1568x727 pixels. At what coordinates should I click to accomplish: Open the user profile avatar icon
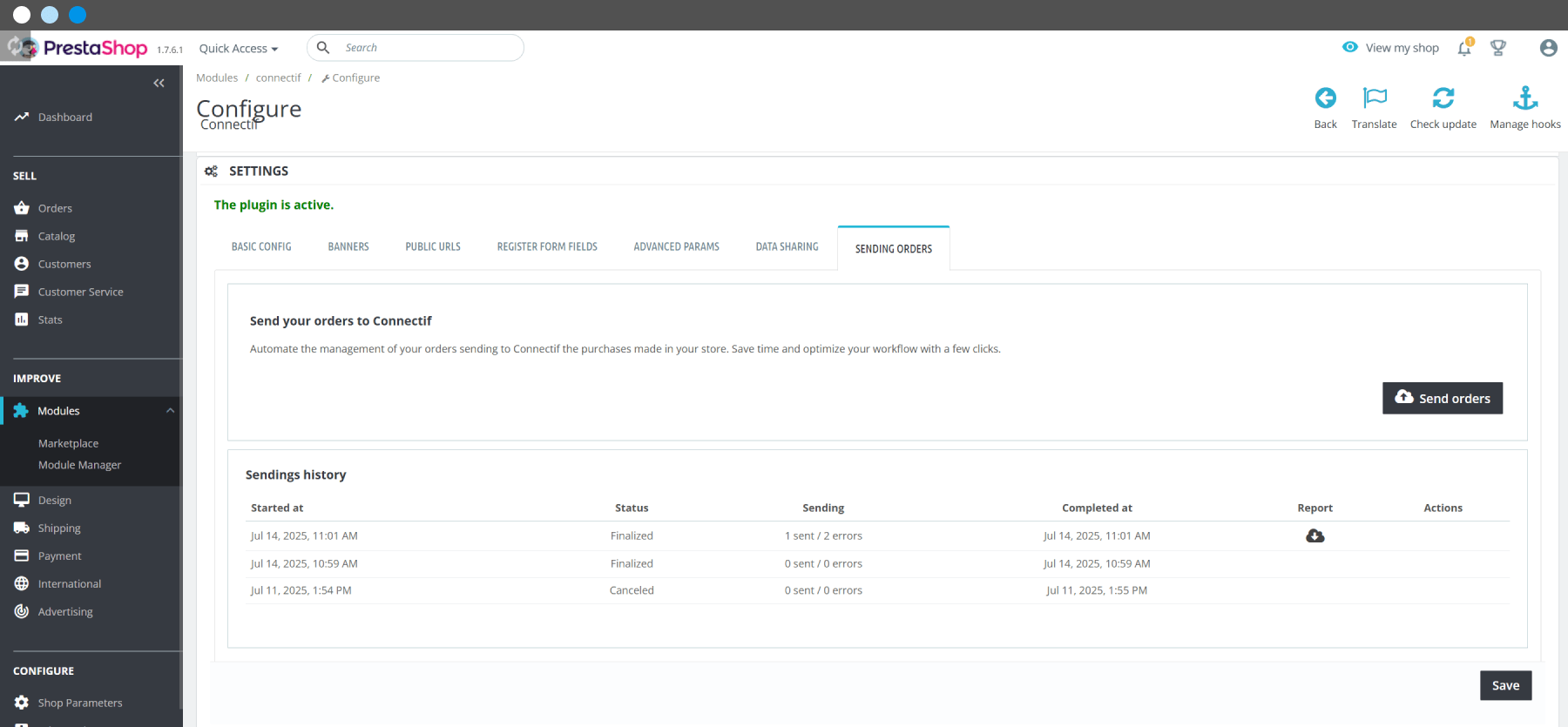[x=1548, y=48]
